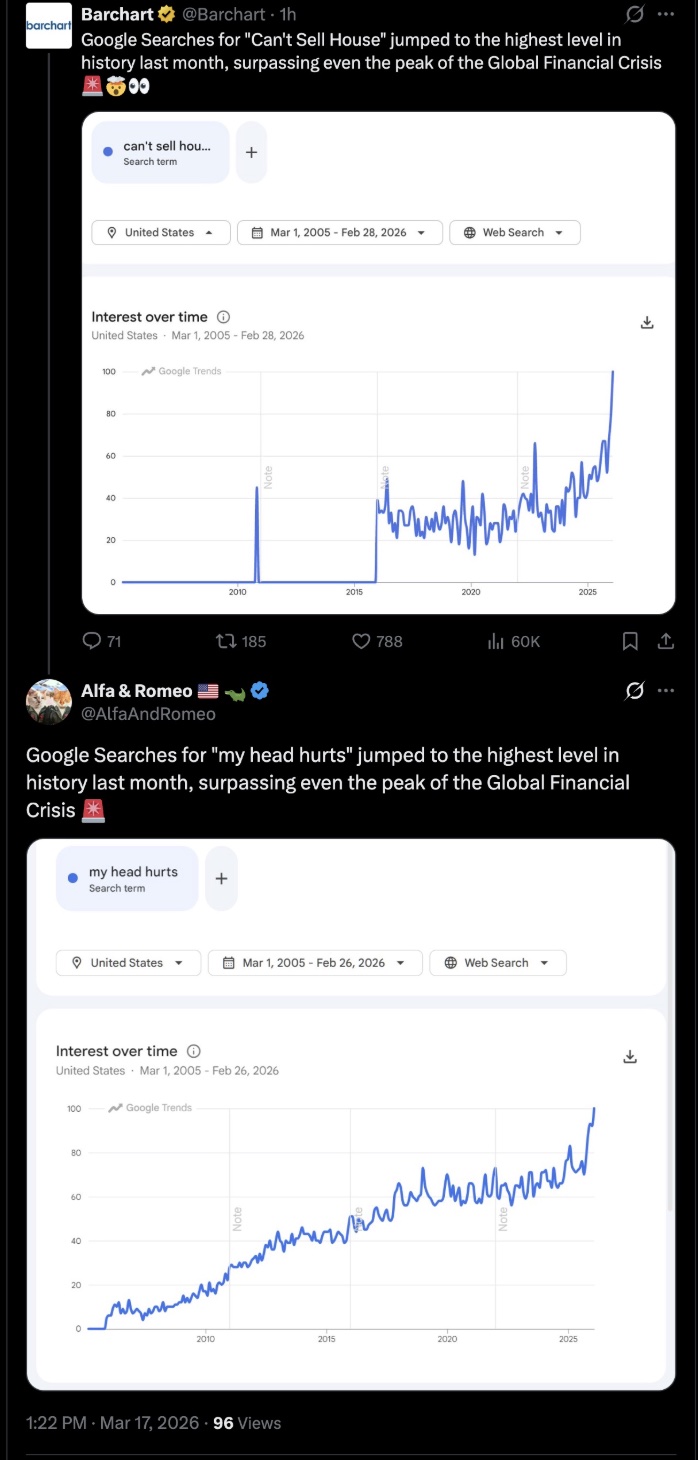Retweet the Barchart post

click(x=224, y=641)
